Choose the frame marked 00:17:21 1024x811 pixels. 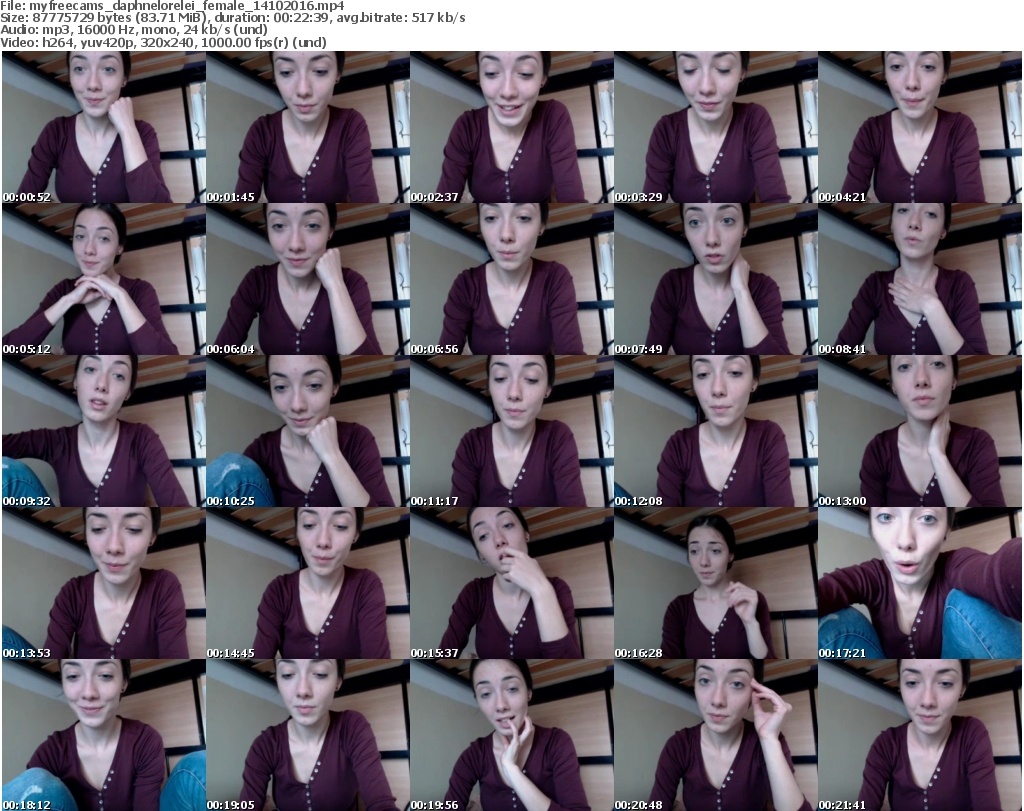point(920,583)
